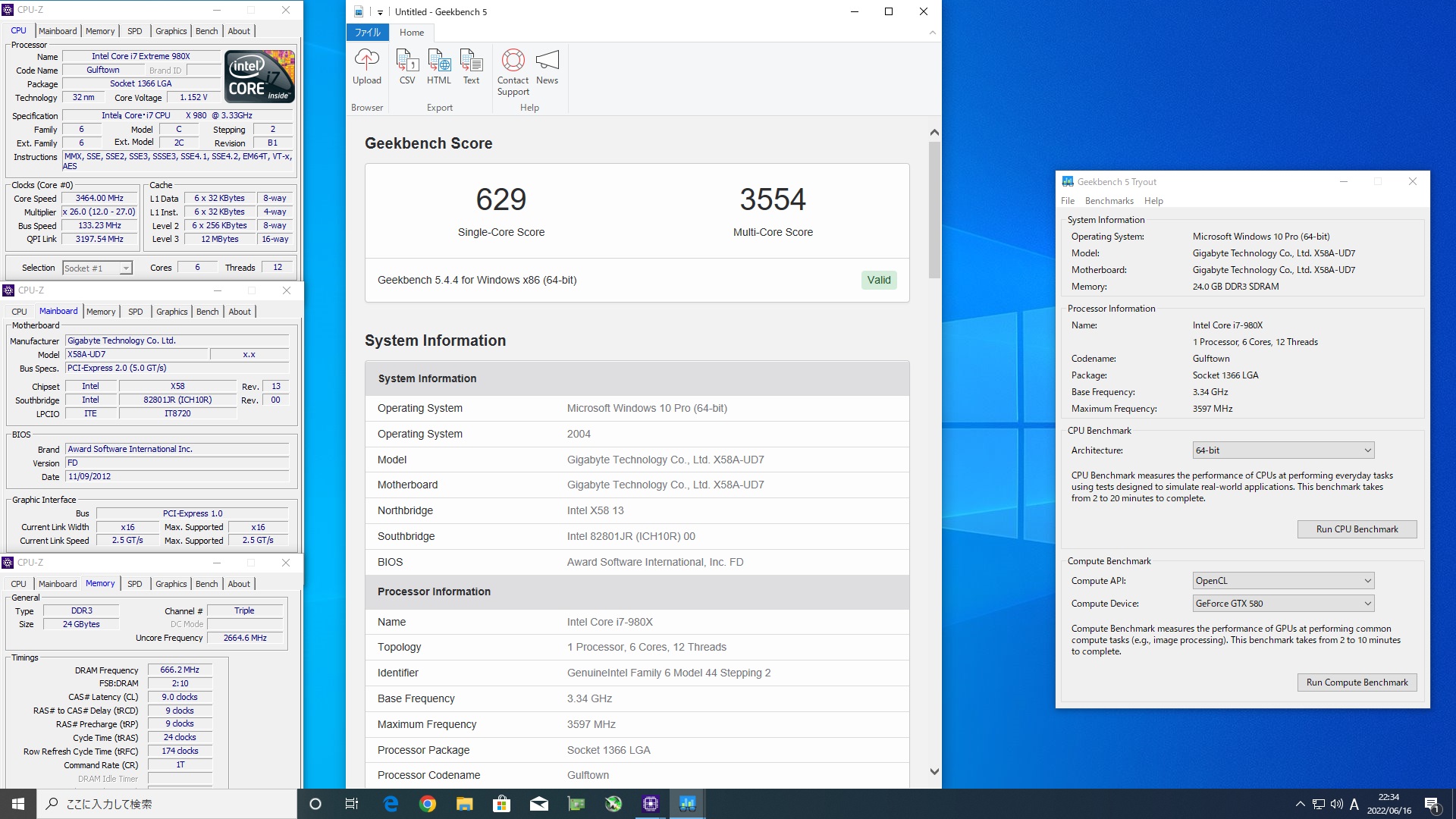Show hidden tray icons chevron
Viewport: 1456px width, 819px height.
point(1300,804)
